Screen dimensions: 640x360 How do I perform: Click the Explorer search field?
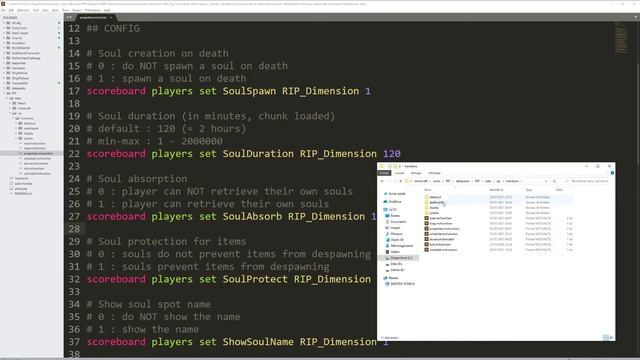587,181
